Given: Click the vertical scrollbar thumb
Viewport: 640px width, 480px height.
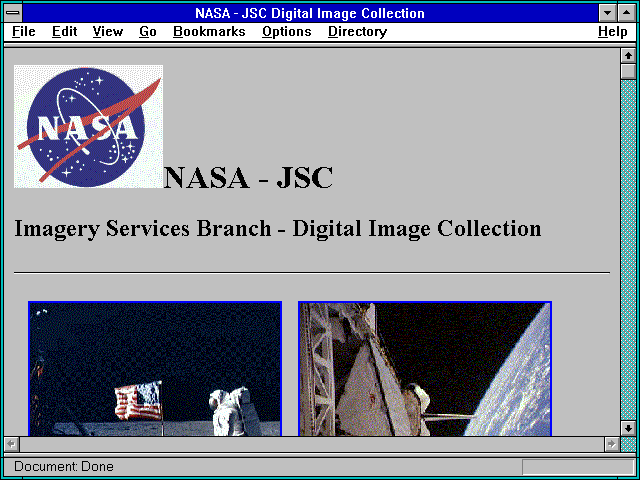Looking at the screenshot, I should point(628,71).
